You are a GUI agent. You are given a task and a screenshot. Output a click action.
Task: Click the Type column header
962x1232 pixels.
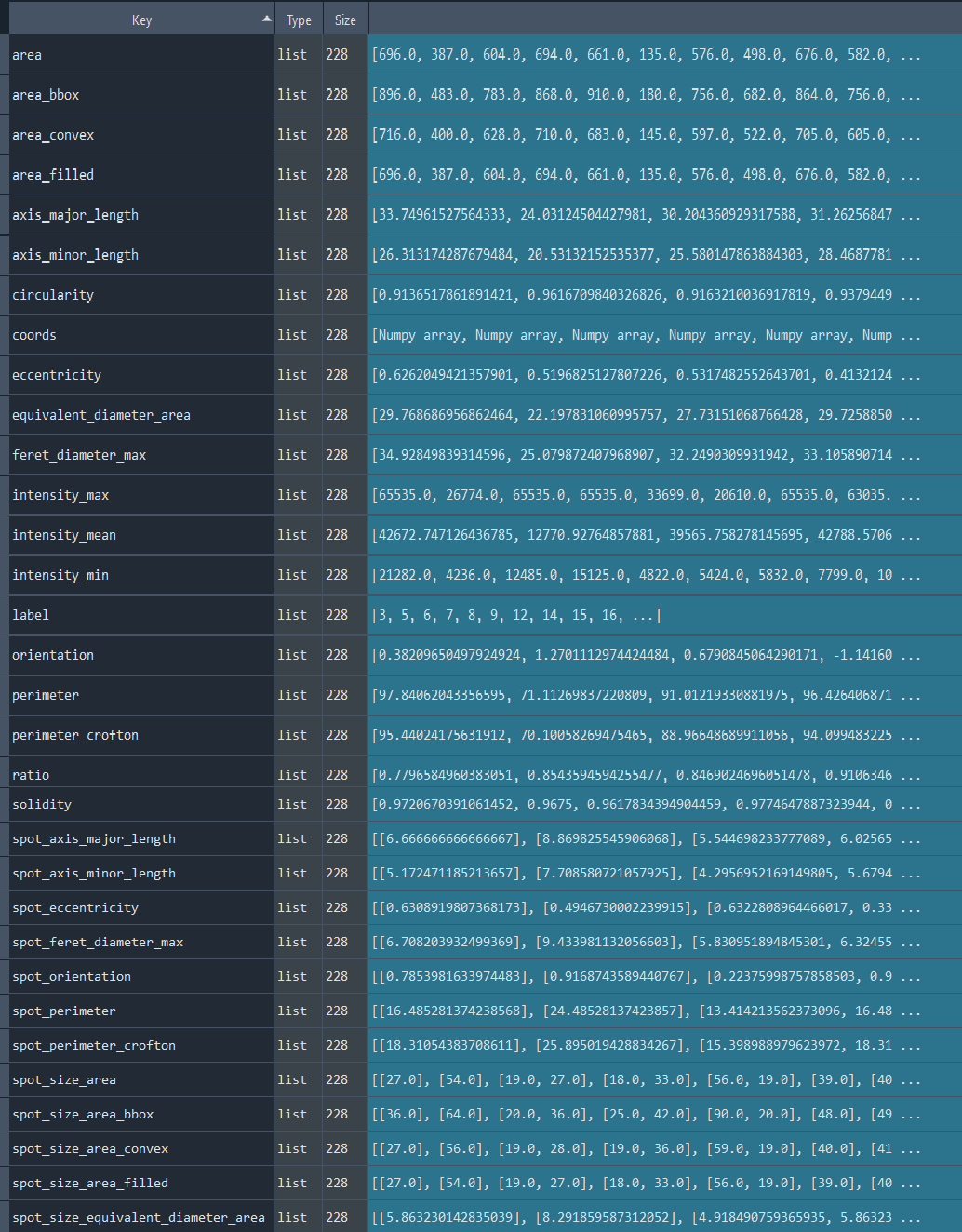point(299,20)
